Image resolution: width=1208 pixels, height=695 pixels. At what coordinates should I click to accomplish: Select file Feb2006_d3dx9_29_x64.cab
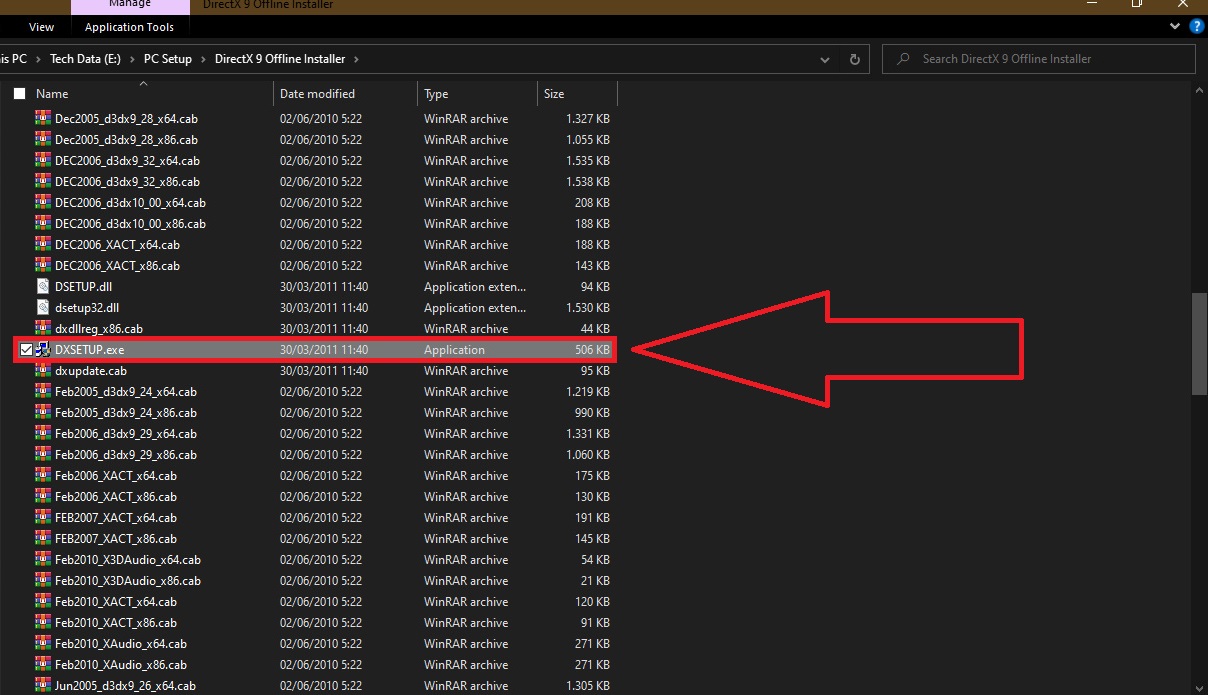tap(126, 433)
